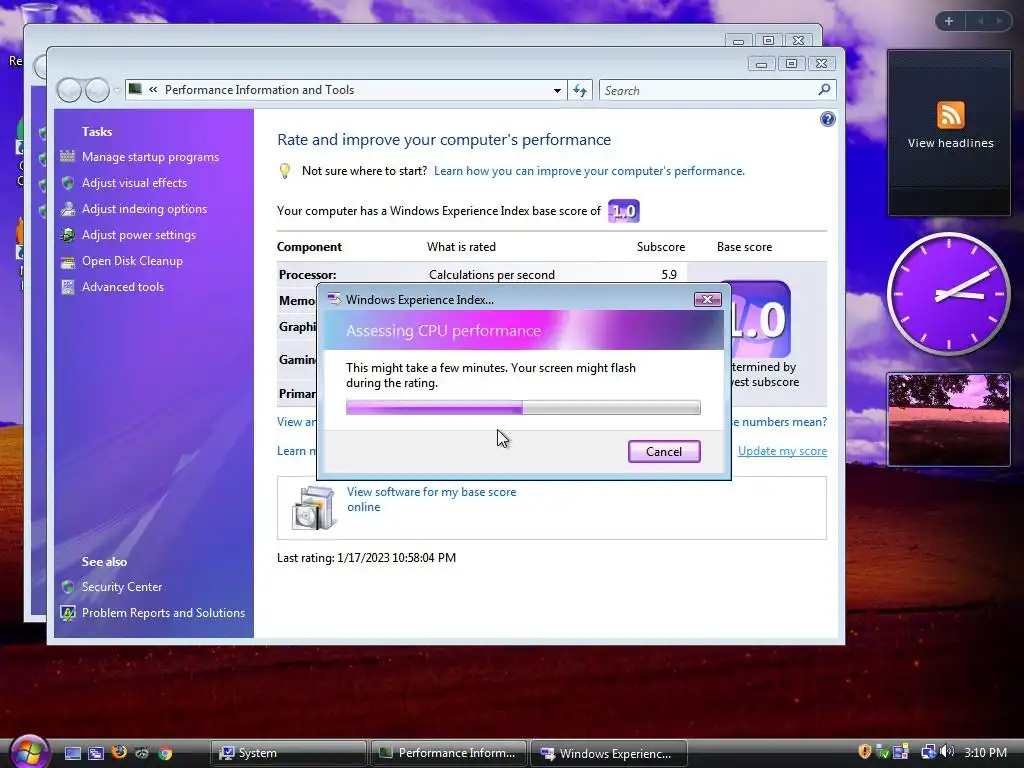1024x768 pixels.
Task: Click the RSS feed headlines icon
Action: coord(950,115)
